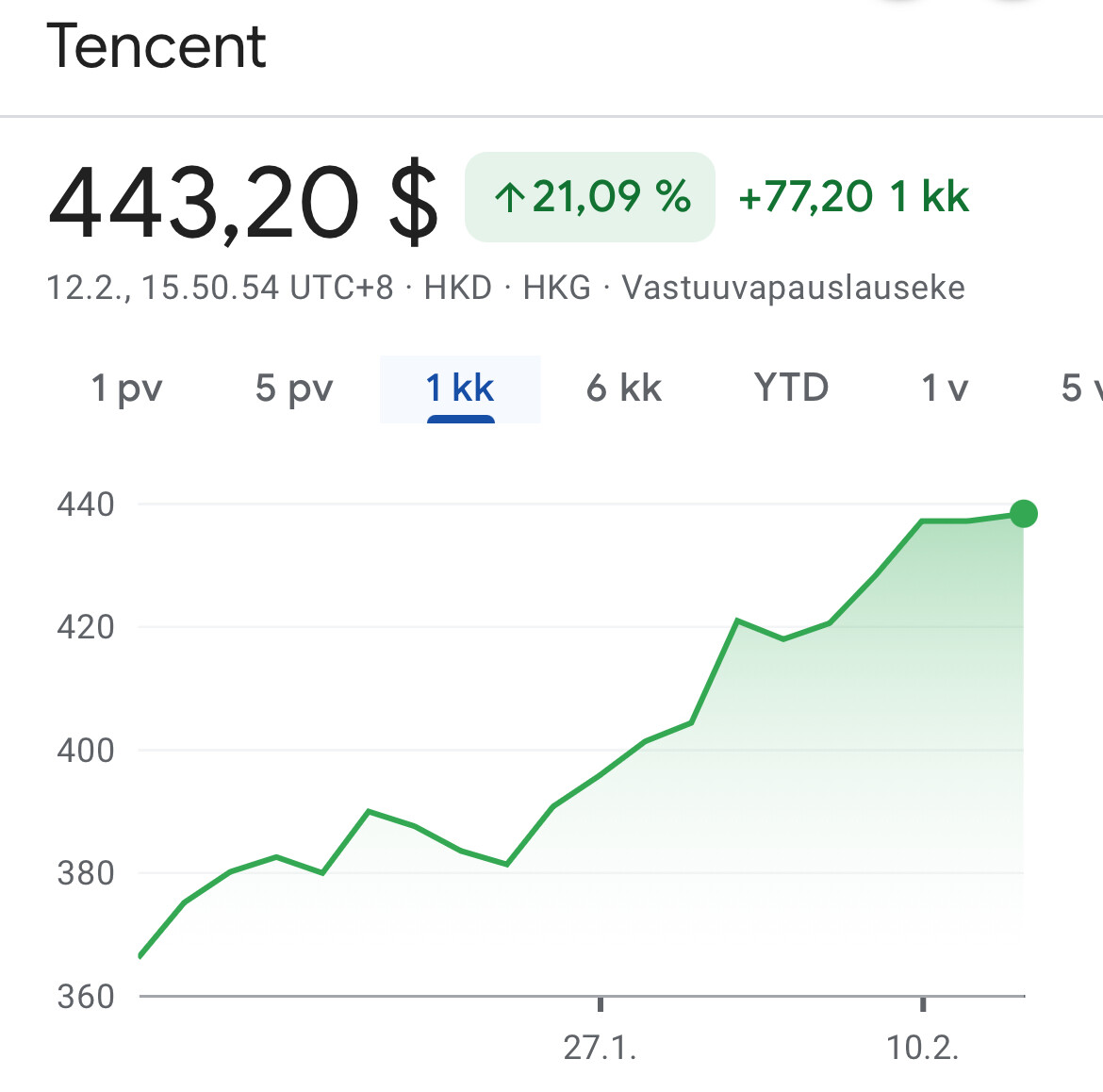The height and width of the screenshot is (1092, 1103).
Task: Select the 1 pv time range tab
Action: (x=126, y=389)
